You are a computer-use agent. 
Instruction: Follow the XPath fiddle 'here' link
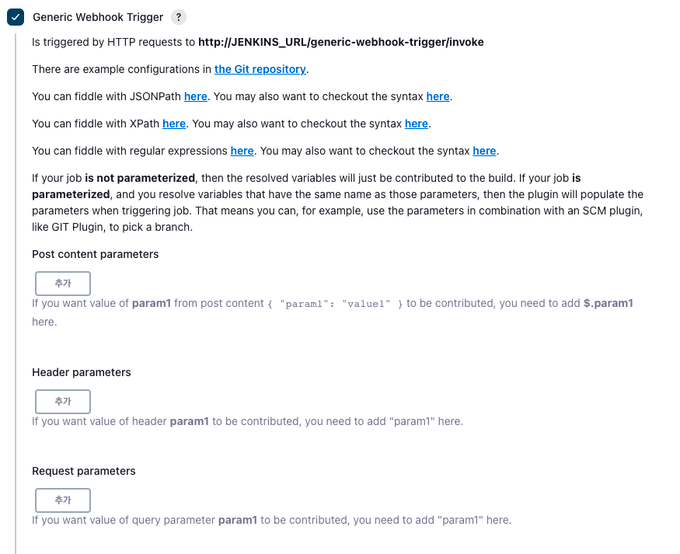174,124
